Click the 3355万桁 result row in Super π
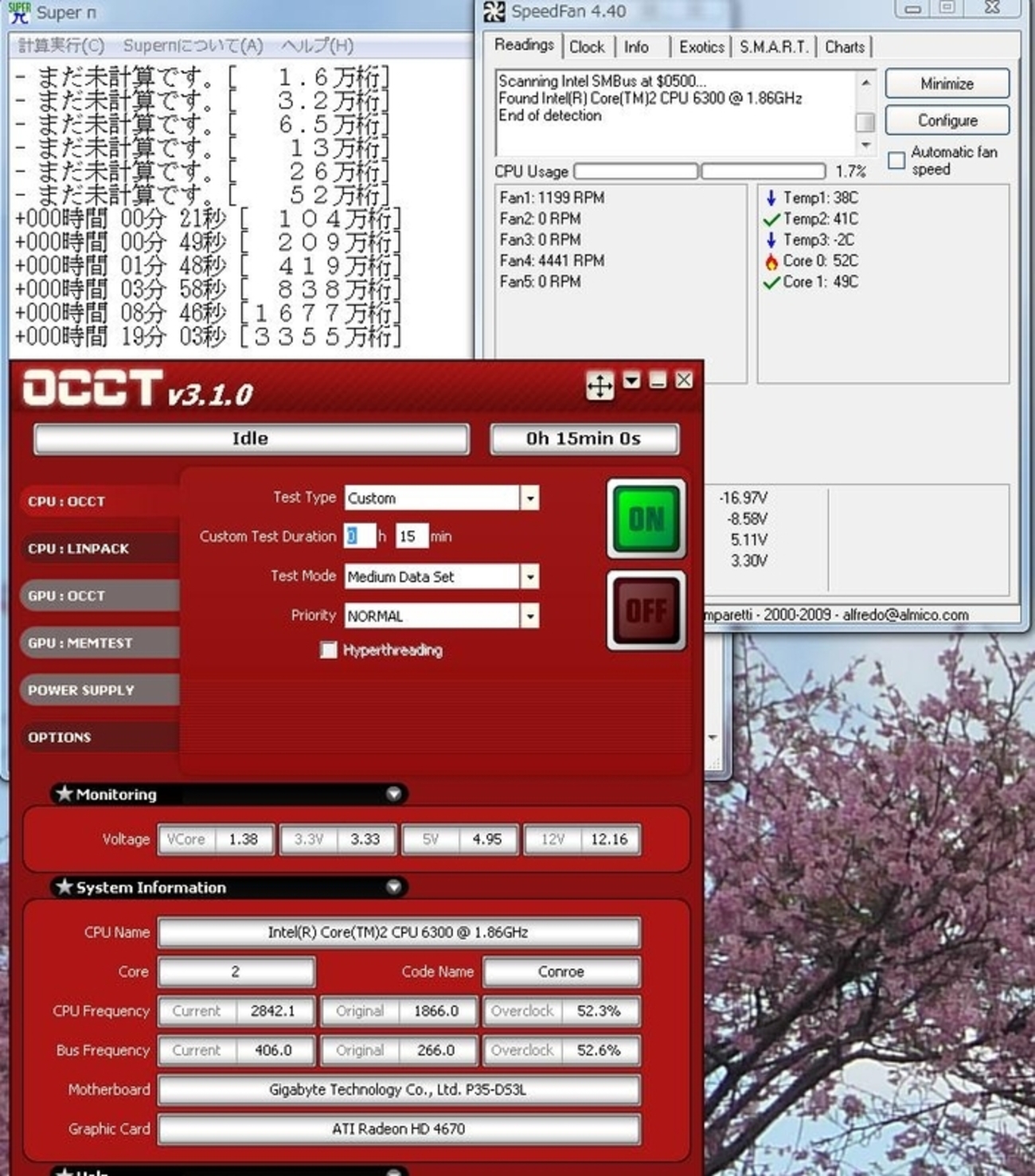 (208, 337)
